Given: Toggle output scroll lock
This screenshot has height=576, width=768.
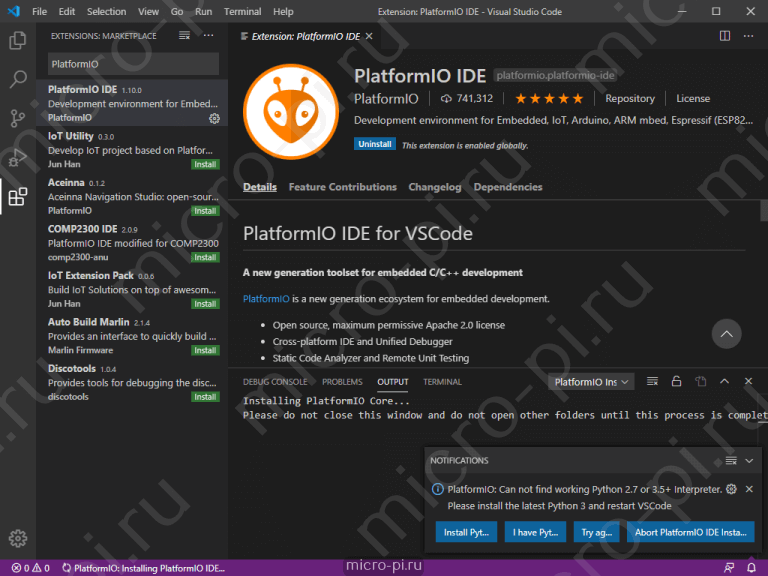Looking at the screenshot, I should [x=676, y=381].
